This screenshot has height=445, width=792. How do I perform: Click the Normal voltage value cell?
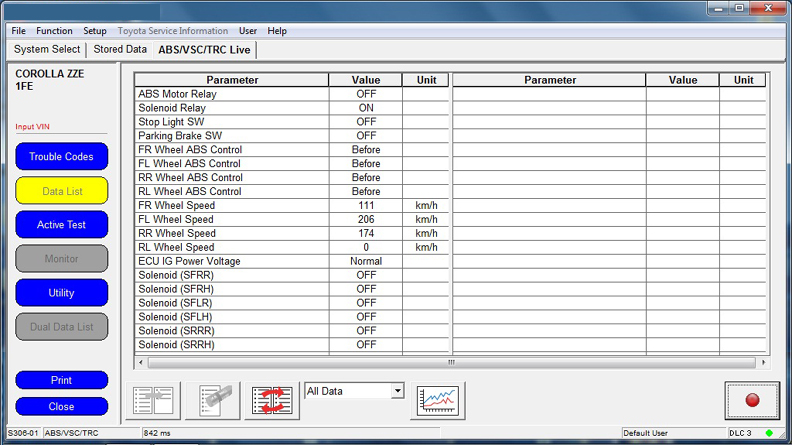366,261
